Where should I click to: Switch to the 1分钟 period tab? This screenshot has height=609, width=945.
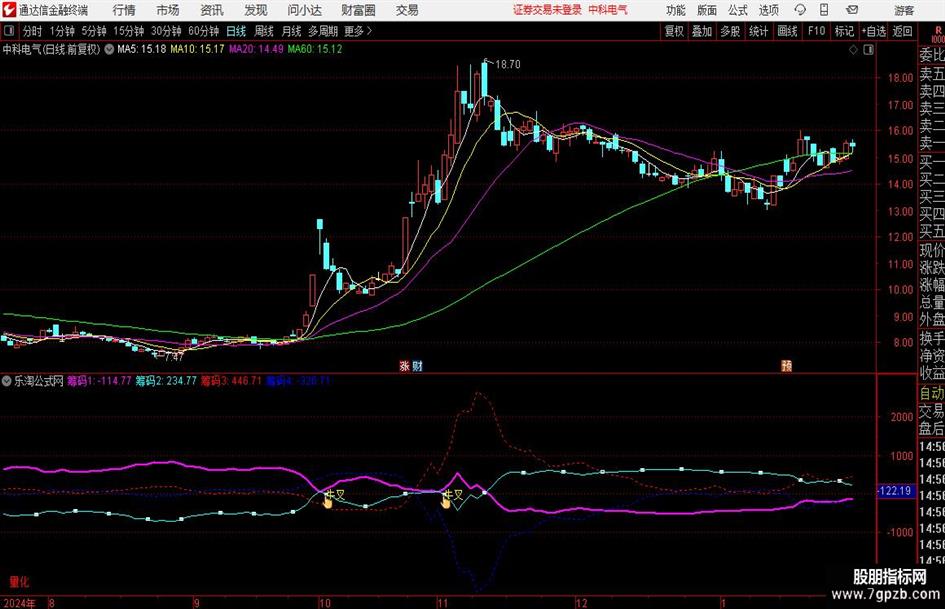click(62, 31)
